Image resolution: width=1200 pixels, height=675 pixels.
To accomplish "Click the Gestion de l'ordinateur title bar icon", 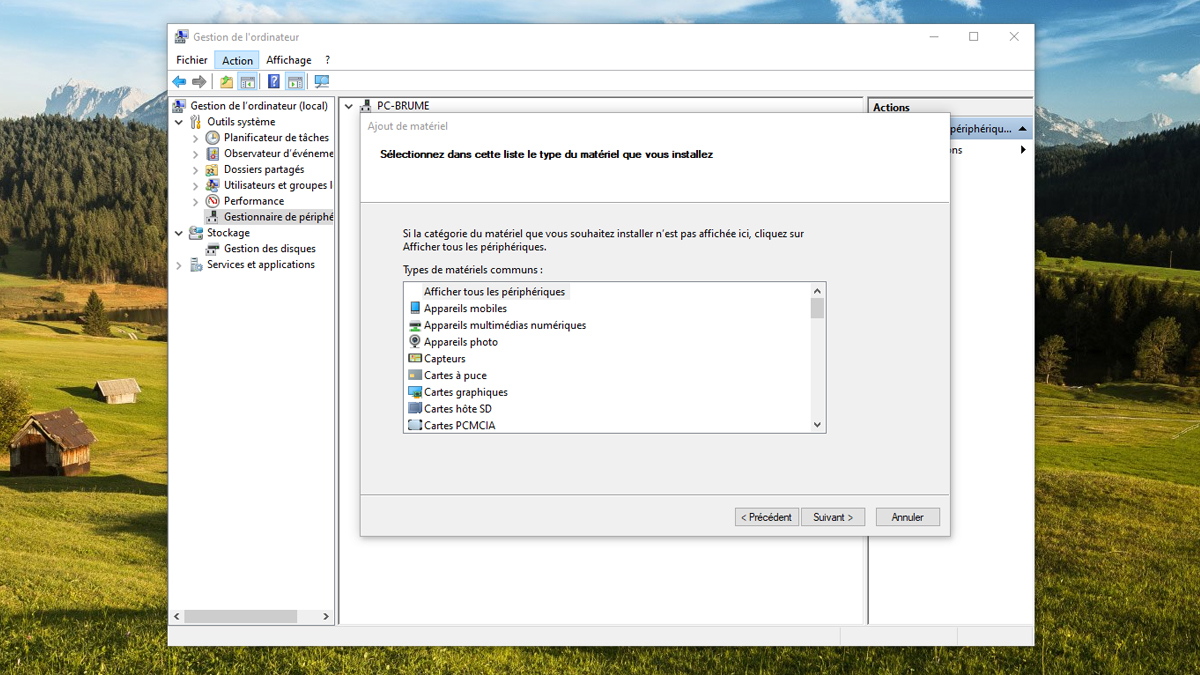I will point(181,37).
